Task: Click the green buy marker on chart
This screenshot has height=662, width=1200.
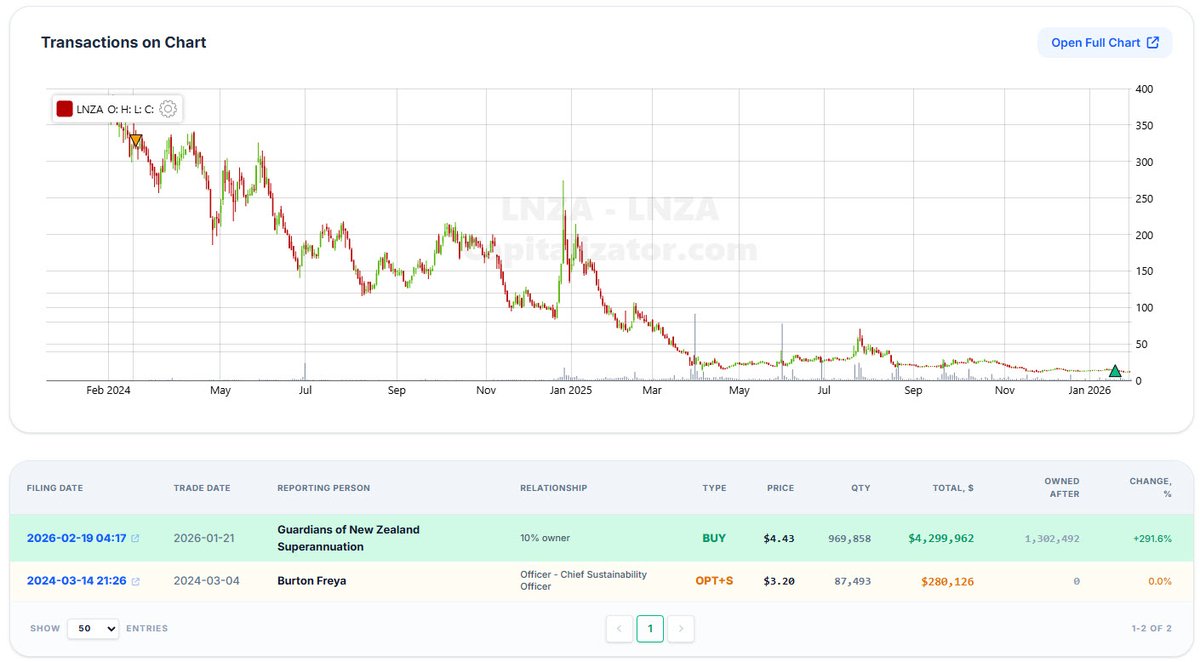Action: (x=1115, y=371)
